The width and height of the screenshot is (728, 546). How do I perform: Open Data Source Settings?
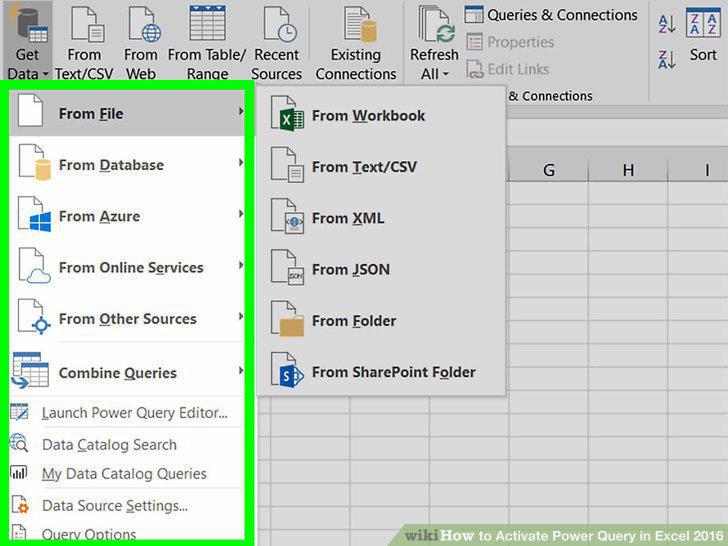pos(127,505)
